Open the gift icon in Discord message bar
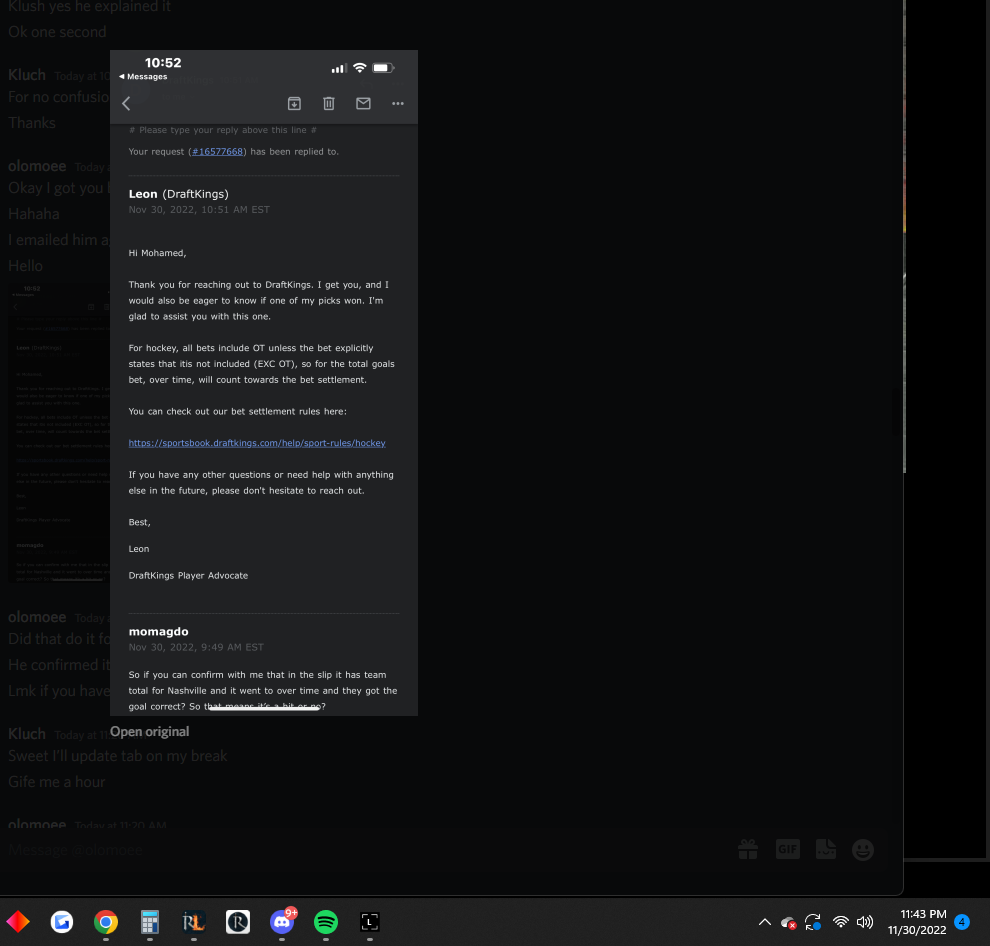Screen dimensions: 990x946 (748, 849)
